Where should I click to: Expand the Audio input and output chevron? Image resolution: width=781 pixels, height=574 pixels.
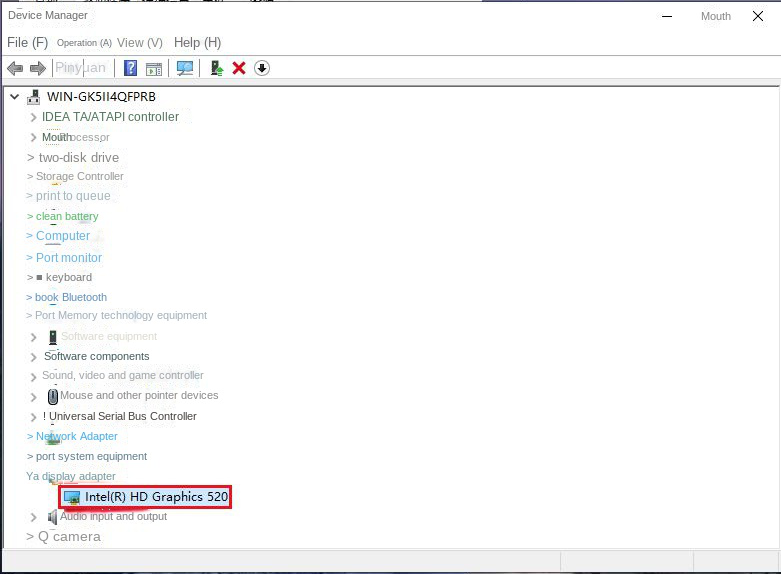[x=33, y=517]
